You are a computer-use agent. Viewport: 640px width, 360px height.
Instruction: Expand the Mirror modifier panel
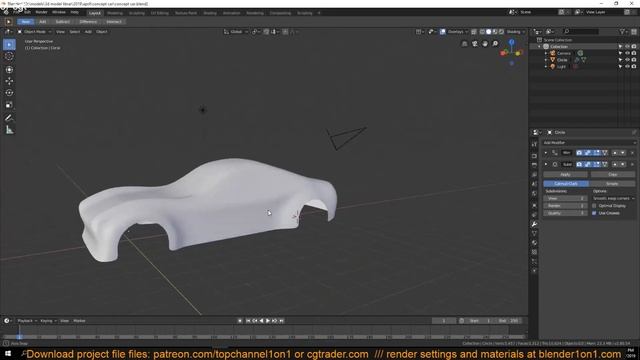coord(546,153)
